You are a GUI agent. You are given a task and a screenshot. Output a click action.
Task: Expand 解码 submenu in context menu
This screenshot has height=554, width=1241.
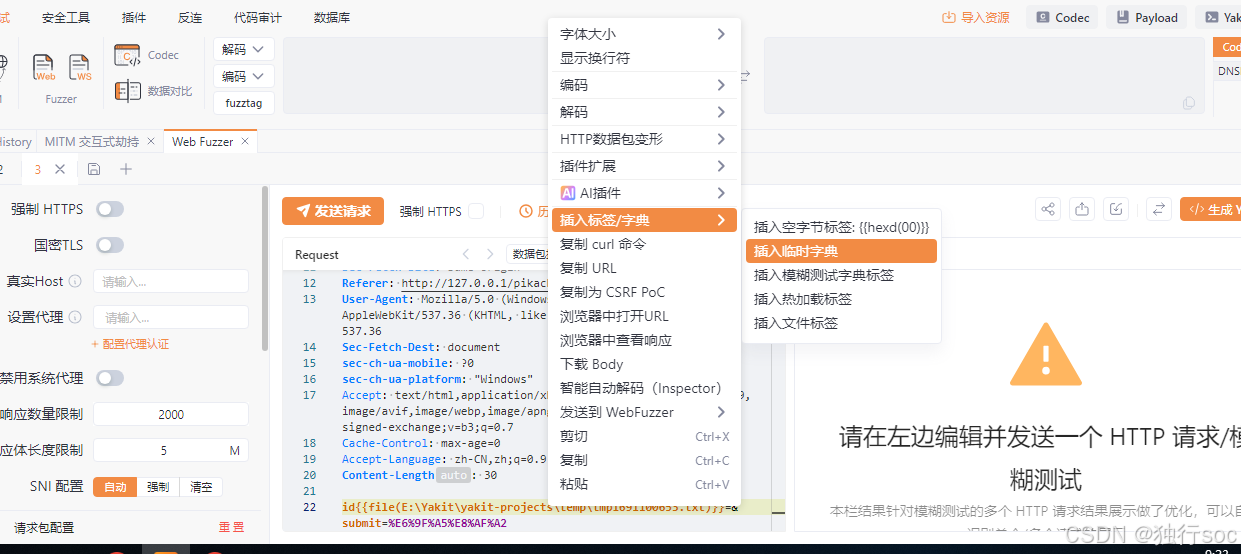click(x=644, y=112)
